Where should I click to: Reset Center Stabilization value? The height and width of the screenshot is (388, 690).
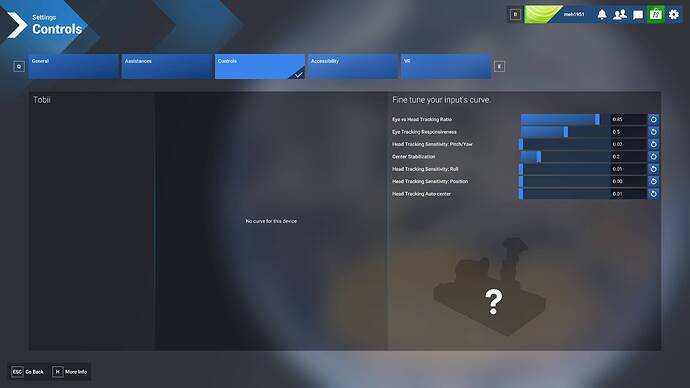click(653, 157)
